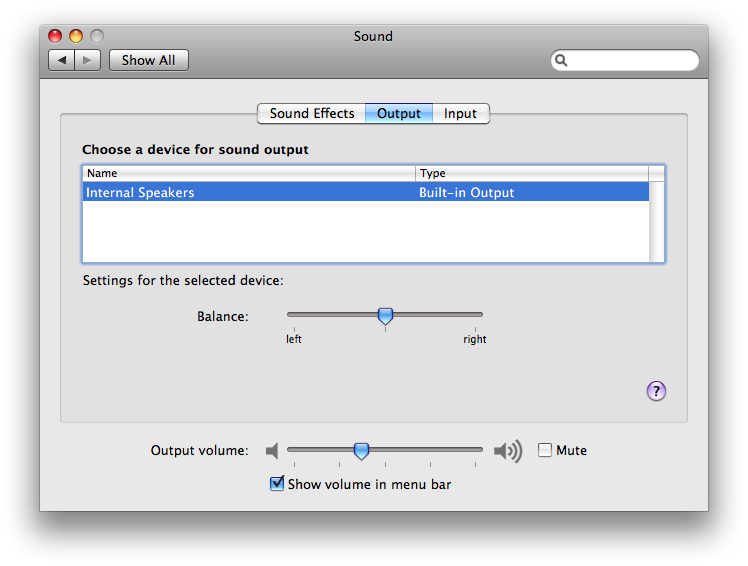Click inside the search field

point(632,60)
